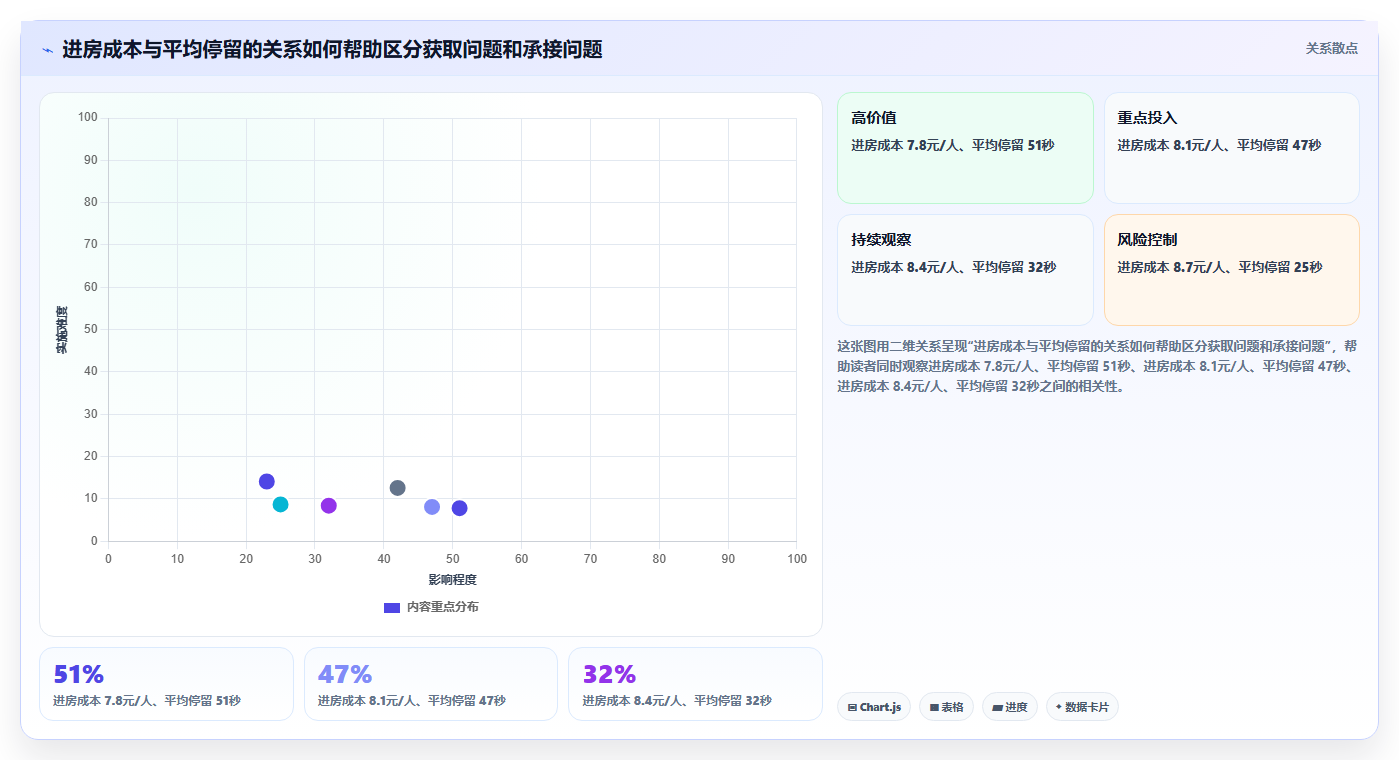Image resolution: width=1399 pixels, height=760 pixels.
Task: Open the 重点投入 card
Action: coord(1231,148)
